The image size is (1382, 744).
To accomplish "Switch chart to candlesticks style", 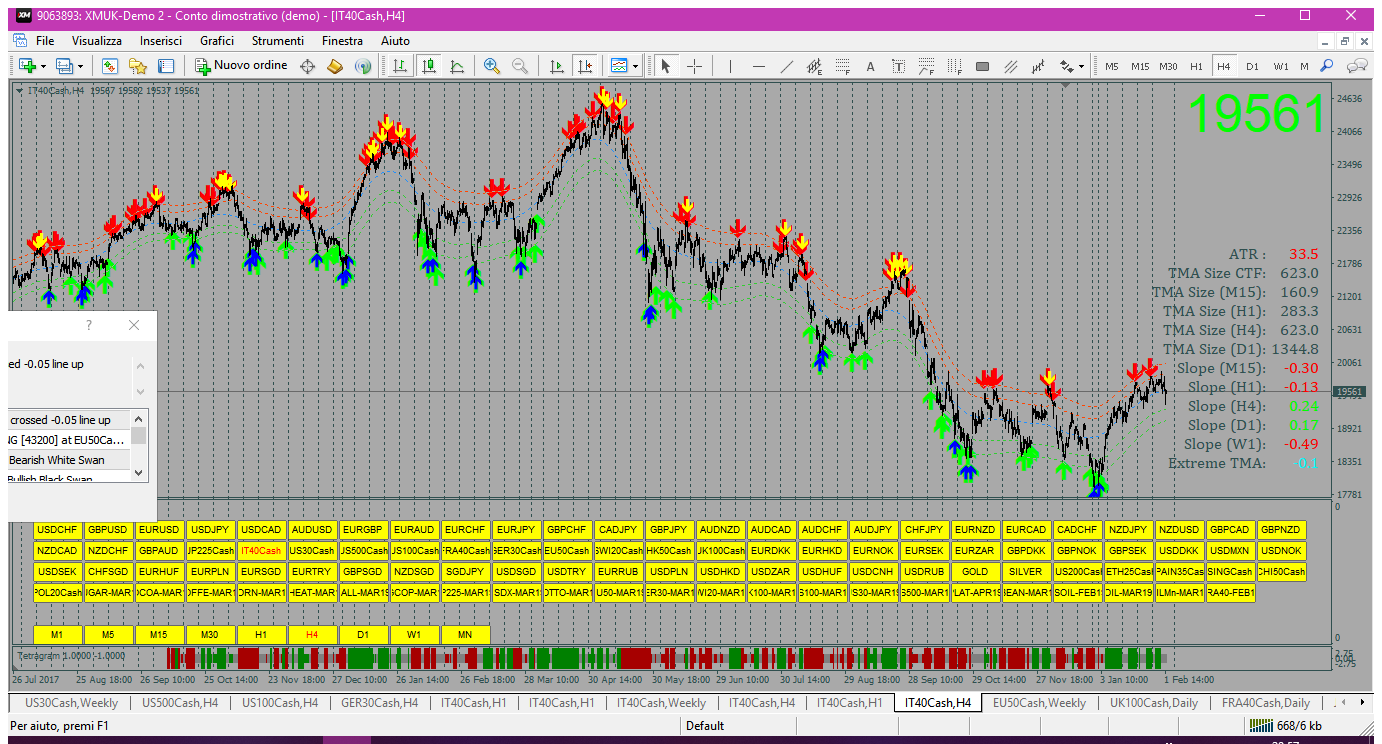I will (x=429, y=66).
